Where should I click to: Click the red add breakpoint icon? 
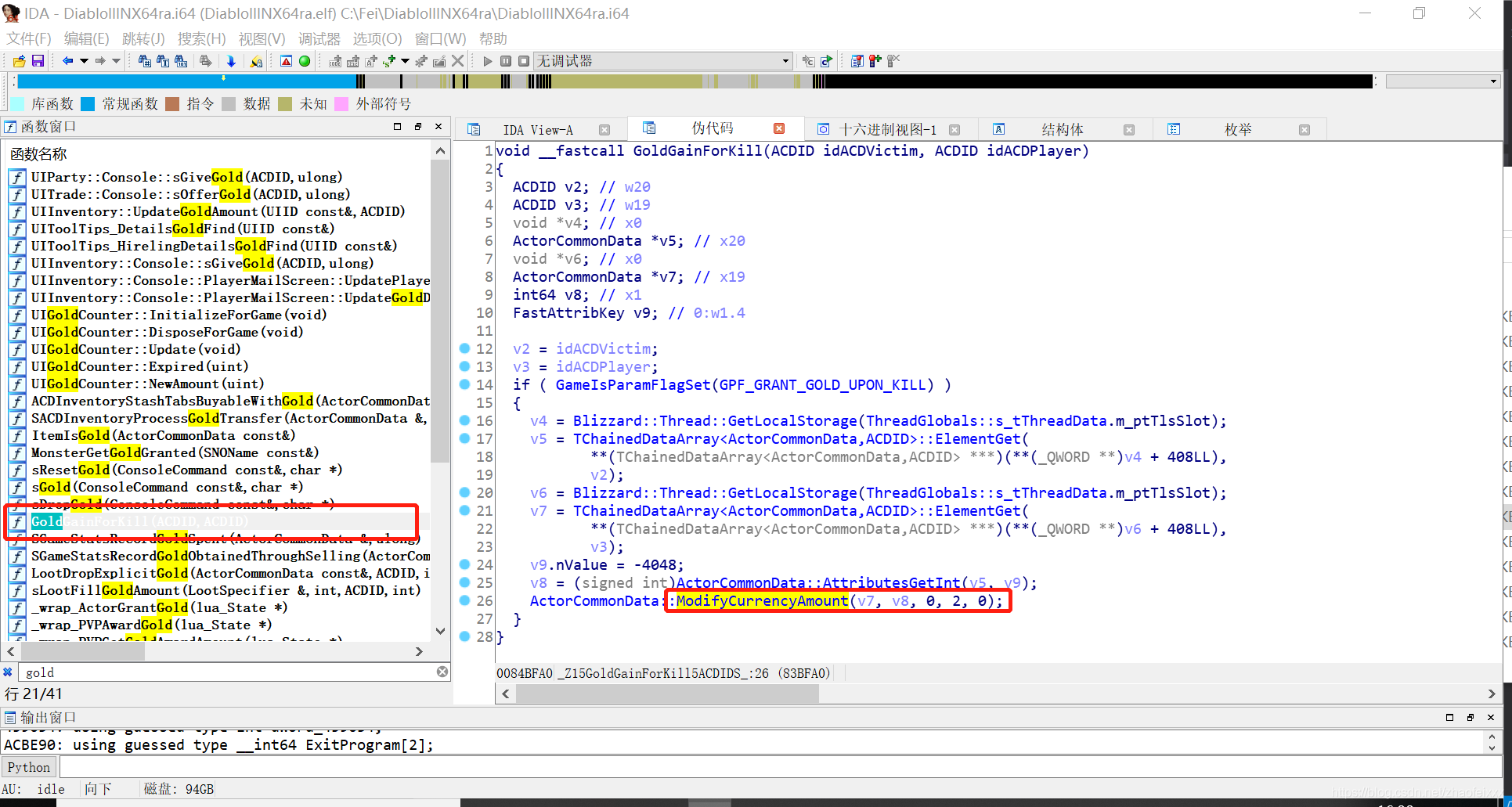pyautogui.click(x=875, y=61)
